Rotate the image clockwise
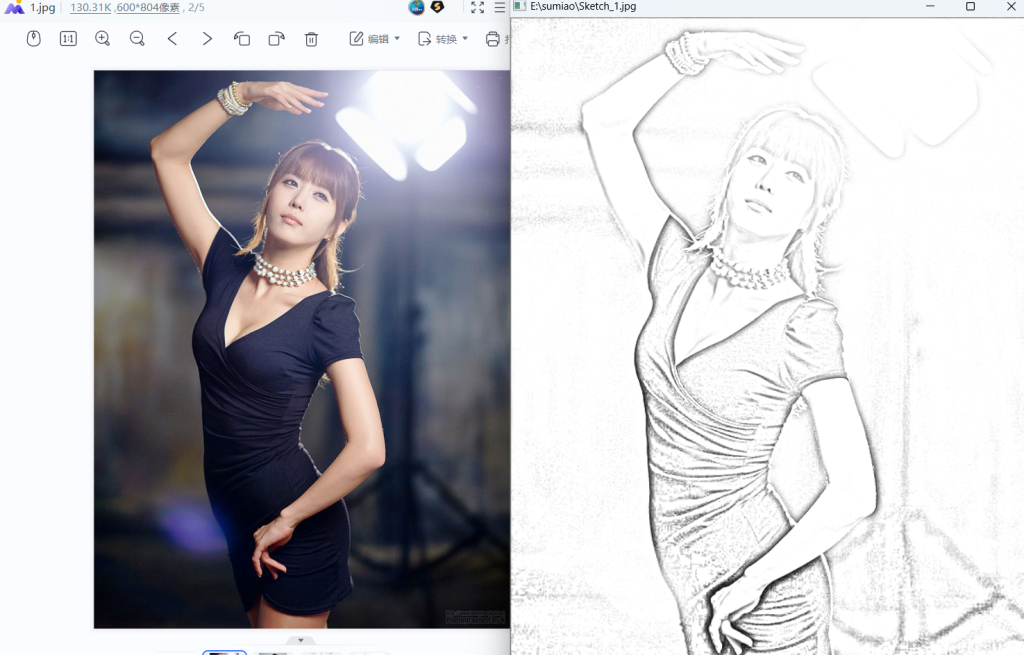The height and width of the screenshot is (655, 1024). tap(276, 39)
